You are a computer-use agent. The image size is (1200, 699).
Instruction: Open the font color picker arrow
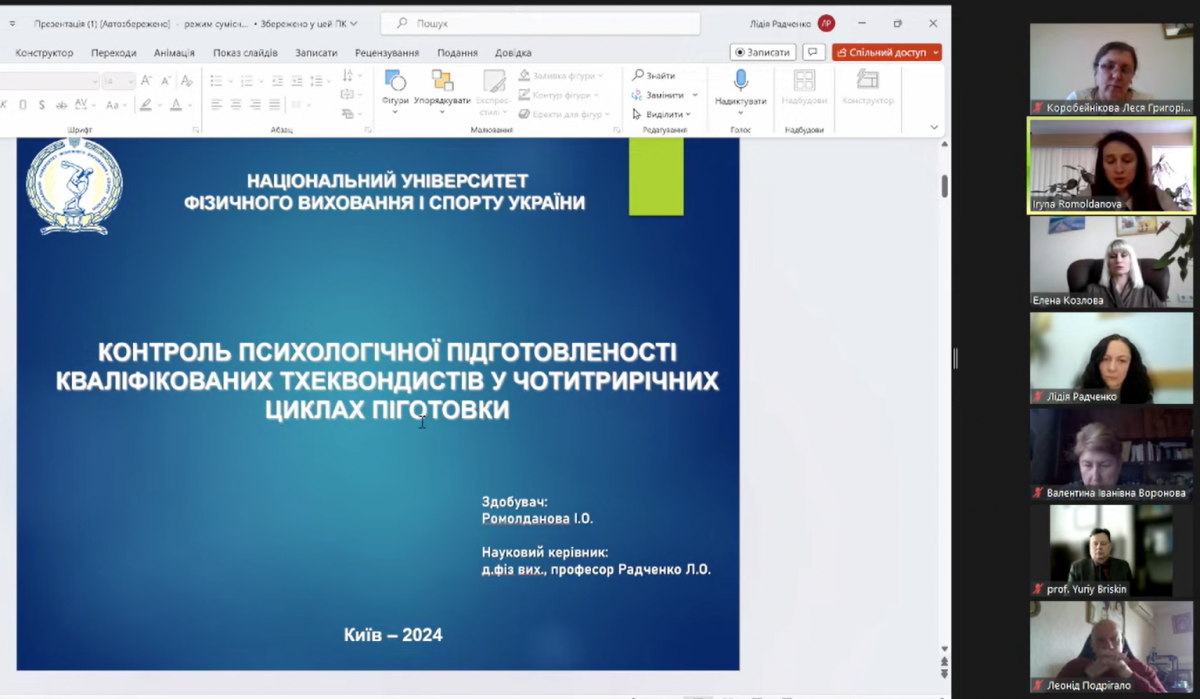click(191, 105)
